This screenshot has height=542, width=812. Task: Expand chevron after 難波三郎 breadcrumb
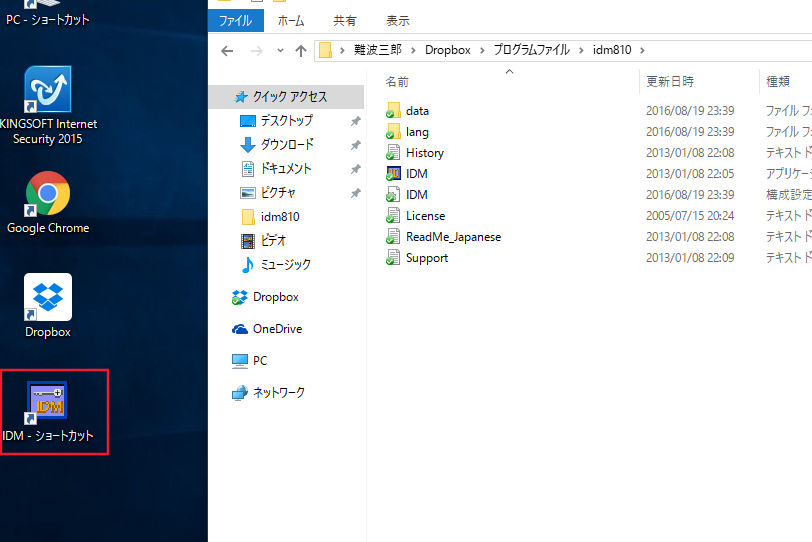tap(413, 50)
